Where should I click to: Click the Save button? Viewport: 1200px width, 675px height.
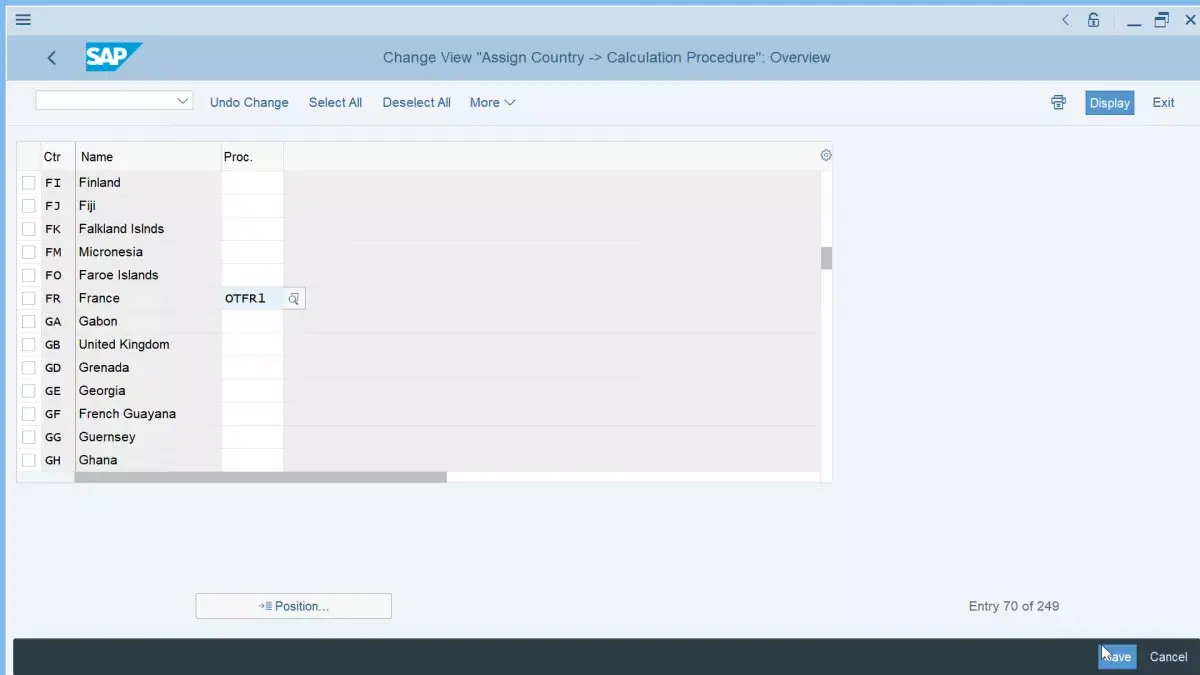(x=1117, y=657)
